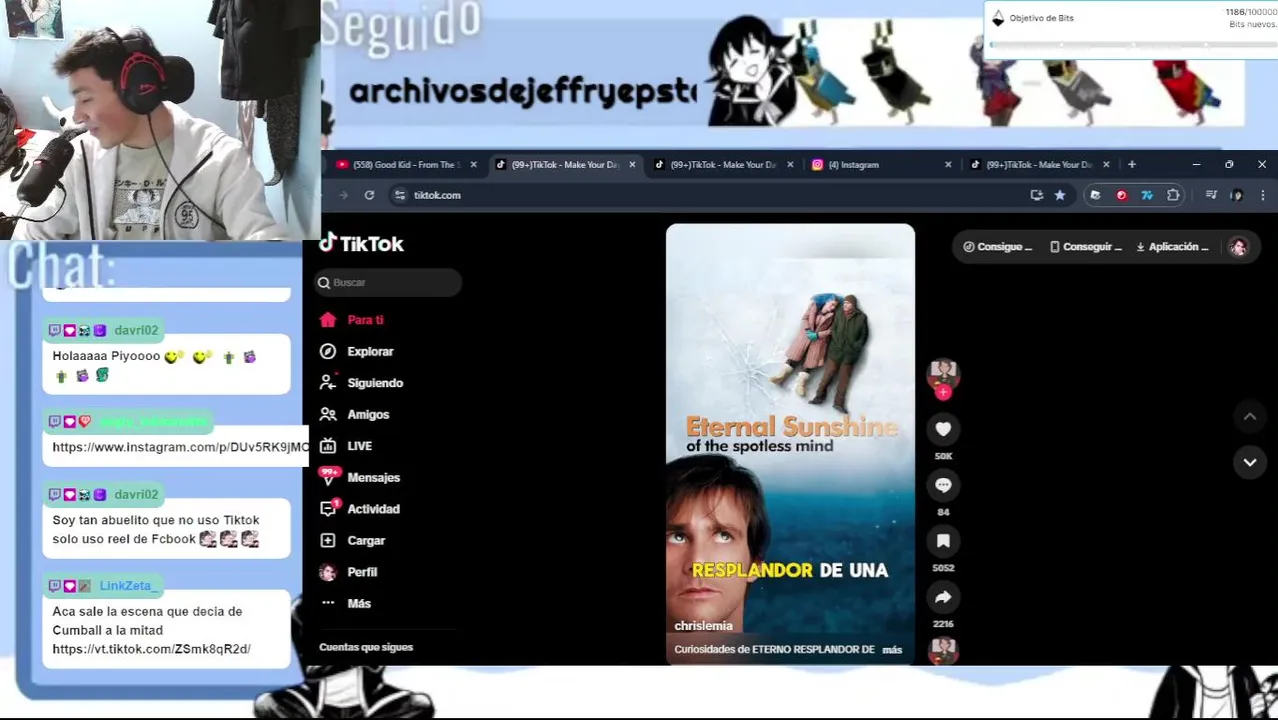Like the video with heart icon
The height and width of the screenshot is (720, 1278).
pyautogui.click(x=943, y=429)
